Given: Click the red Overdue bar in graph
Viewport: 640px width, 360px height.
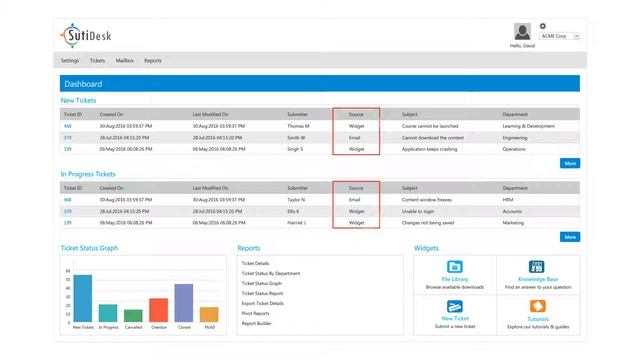Looking at the screenshot, I should click(x=158, y=310).
